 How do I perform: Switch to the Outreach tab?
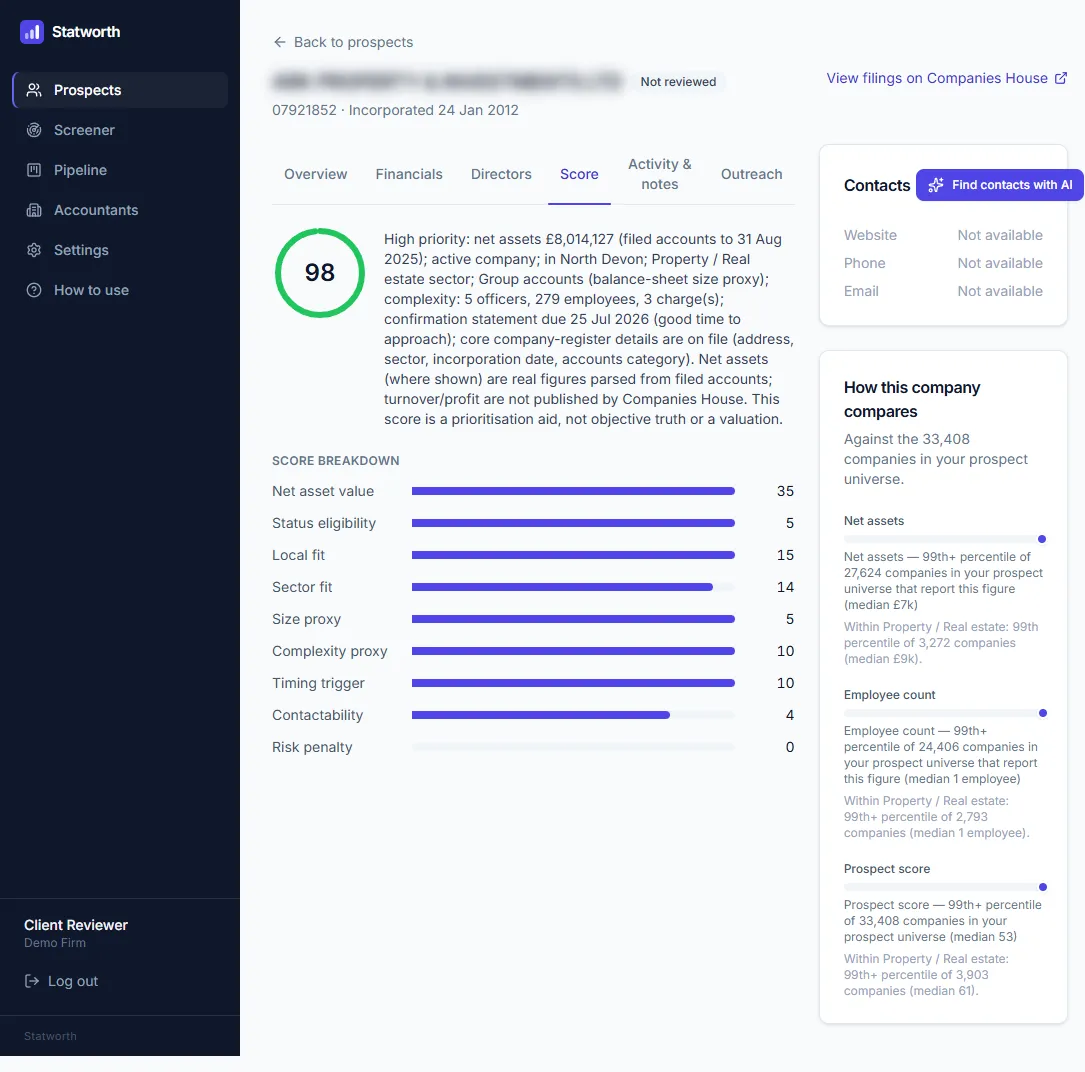point(751,174)
